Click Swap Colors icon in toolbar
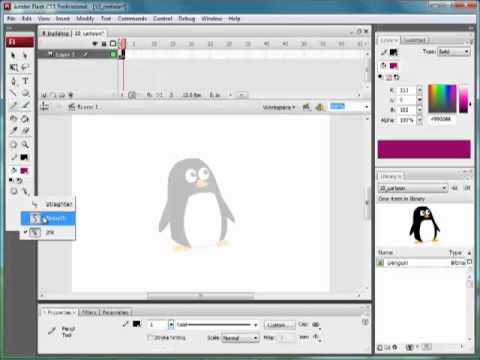The image size is (480, 360). [x=20, y=181]
